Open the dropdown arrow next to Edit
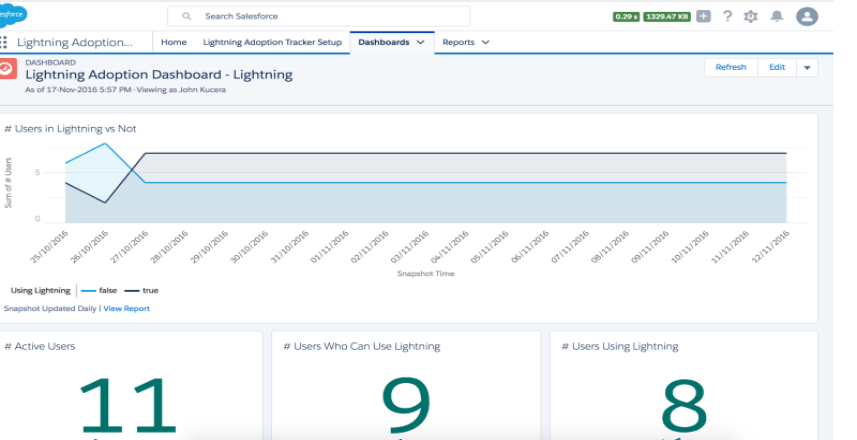 tap(807, 68)
